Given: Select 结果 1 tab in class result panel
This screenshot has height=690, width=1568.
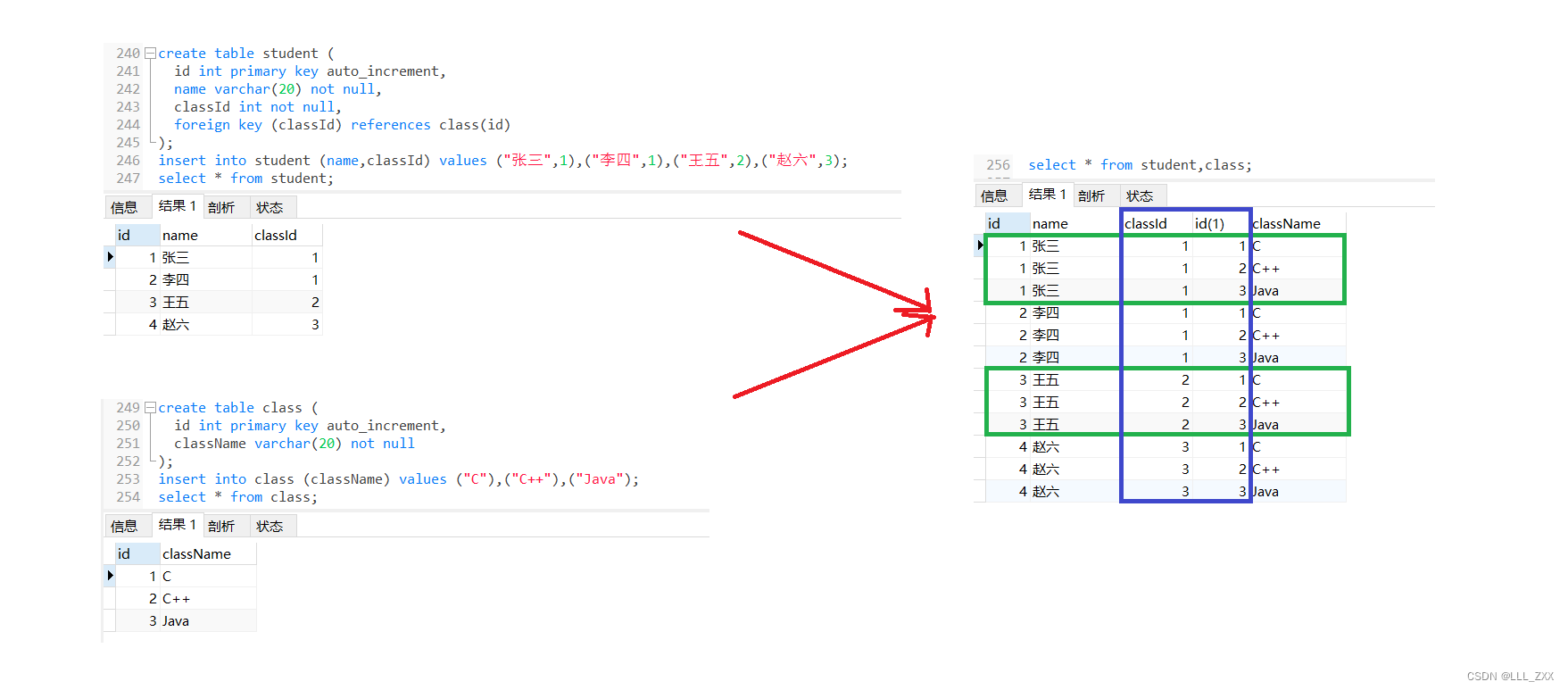Looking at the screenshot, I should click(x=177, y=525).
